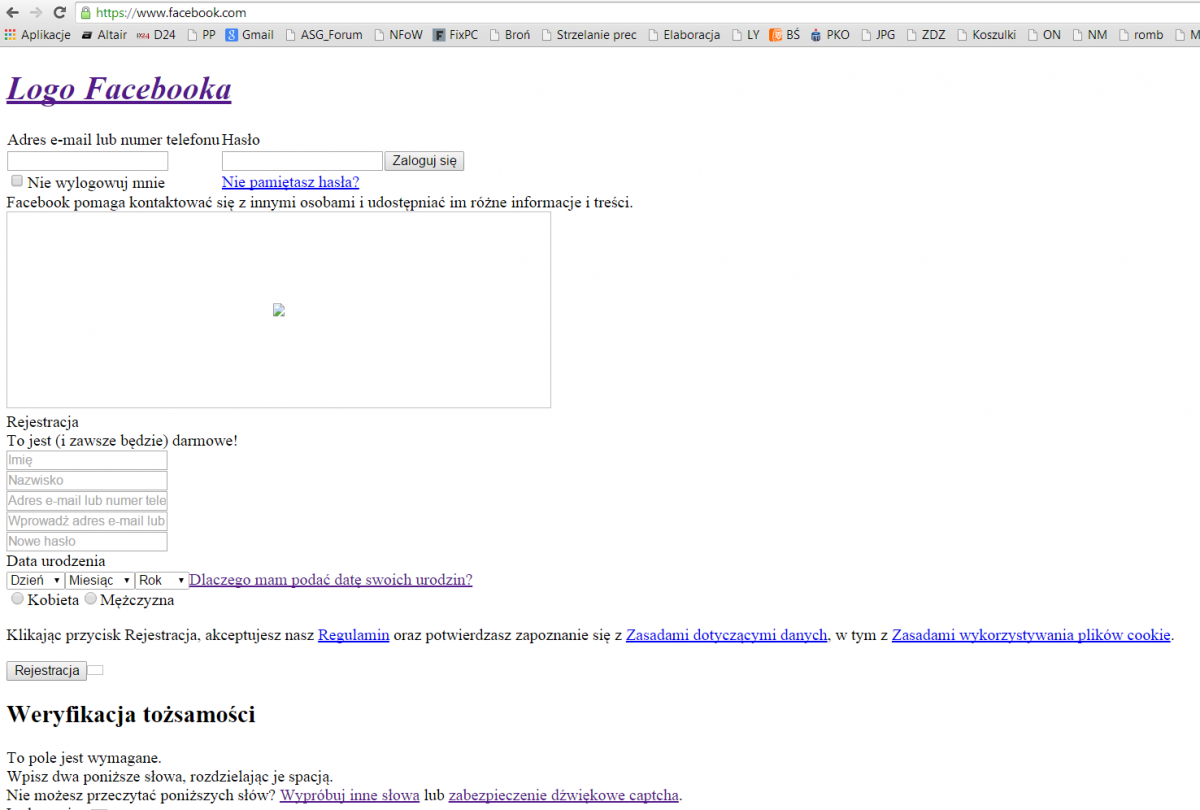Open the JPG bookmark
Screen dimensions: 1200x810
[x=877, y=35]
